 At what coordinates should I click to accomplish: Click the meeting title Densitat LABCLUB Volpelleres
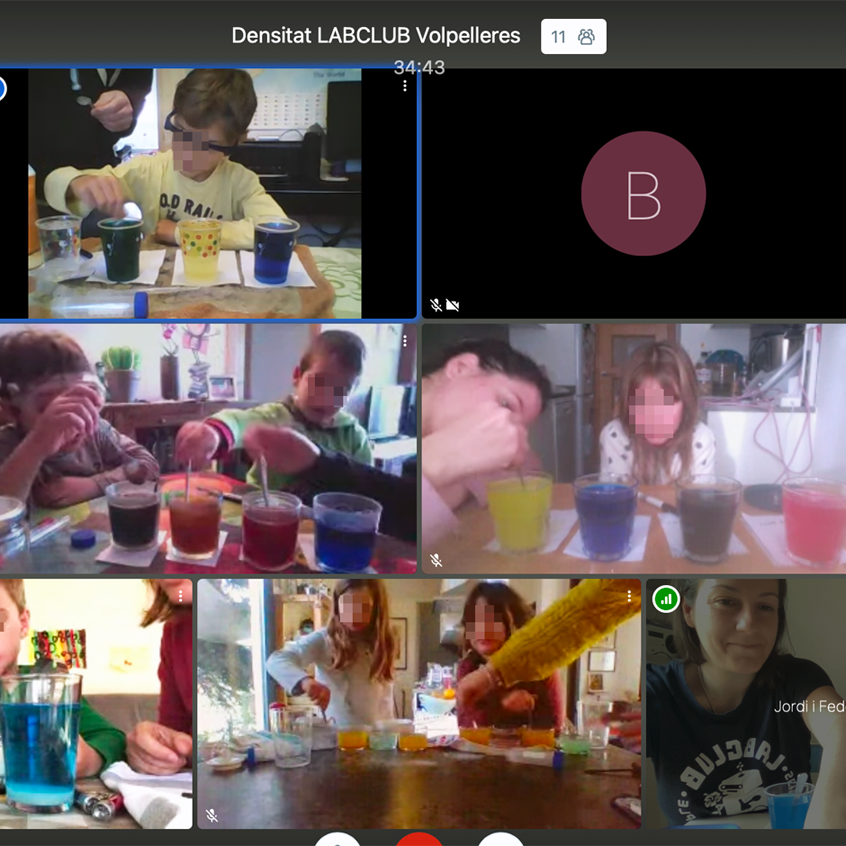click(x=375, y=36)
